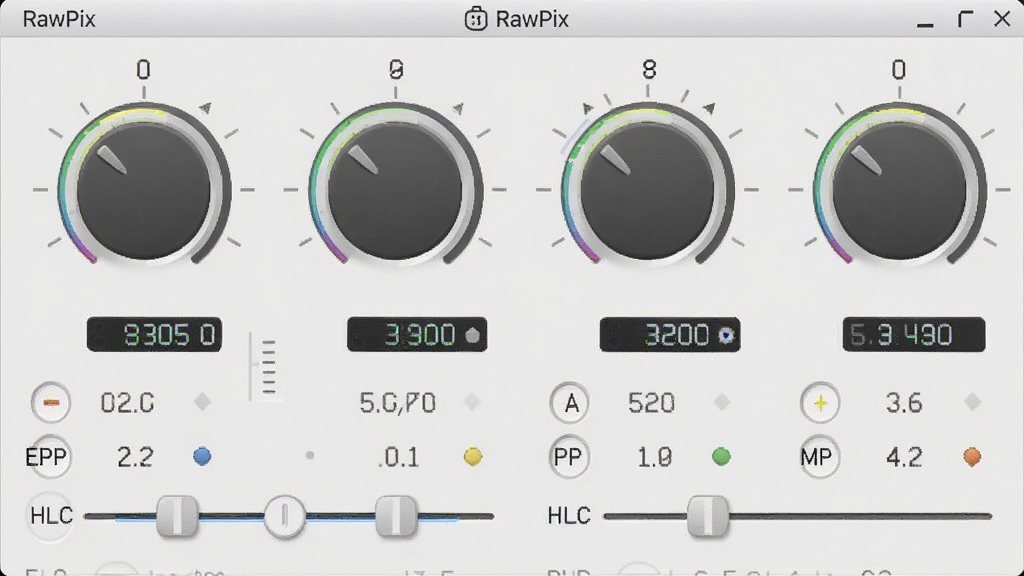Click the green dot beside 1.0
The width and height of the screenshot is (1024, 576).
pos(721,456)
